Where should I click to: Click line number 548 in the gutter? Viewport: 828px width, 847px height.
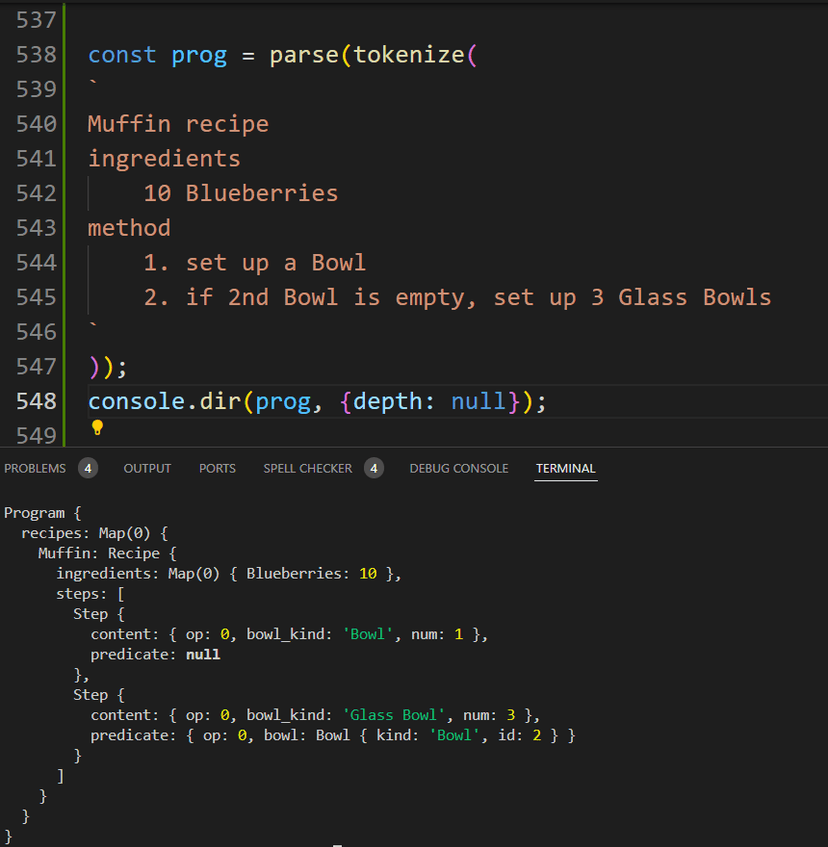pyautogui.click(x=36, y=402)
